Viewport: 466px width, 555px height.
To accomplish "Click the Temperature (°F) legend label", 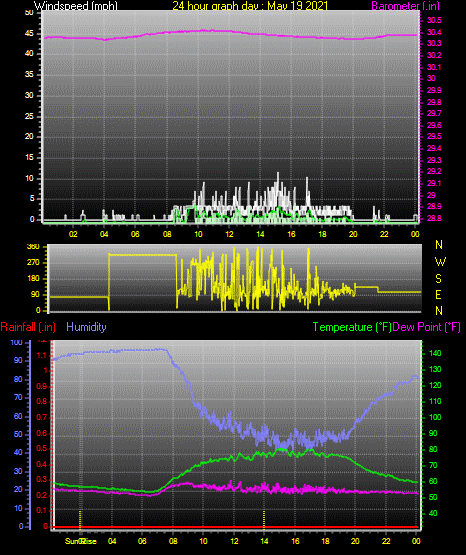I will coord(352,327).
